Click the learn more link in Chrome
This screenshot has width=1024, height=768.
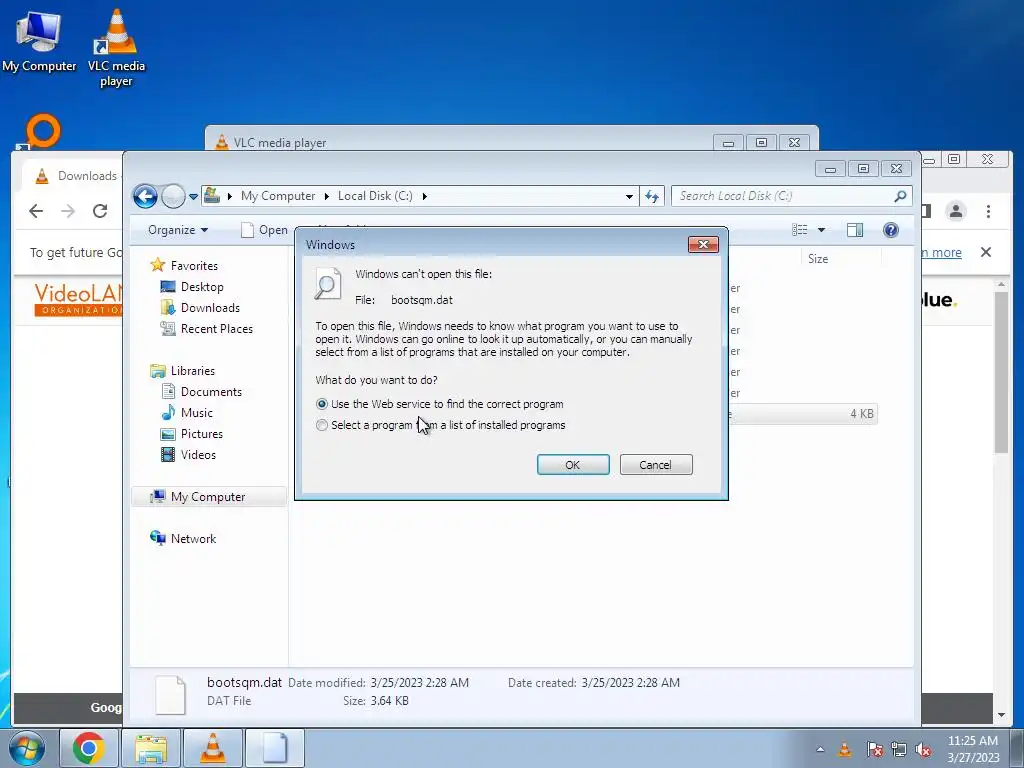[x=941, y=253]
